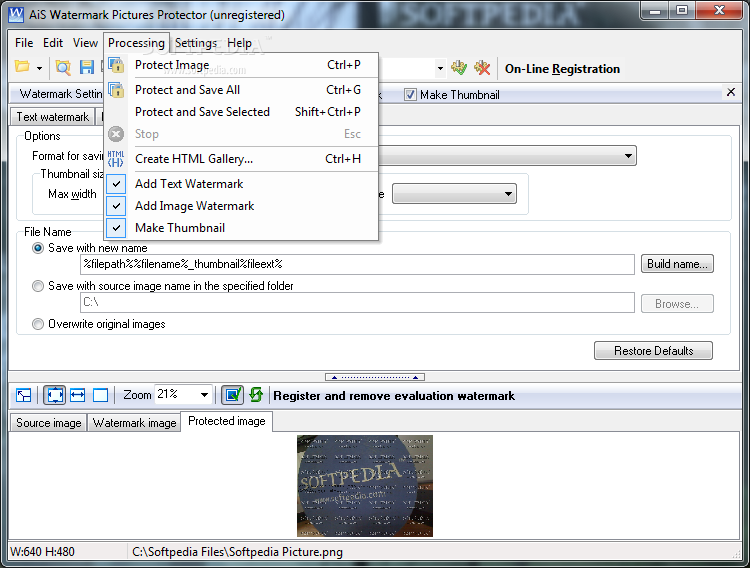Click the new file name pattern field
The width and height of the screenshot is (750, 568).
coord(357,264)
